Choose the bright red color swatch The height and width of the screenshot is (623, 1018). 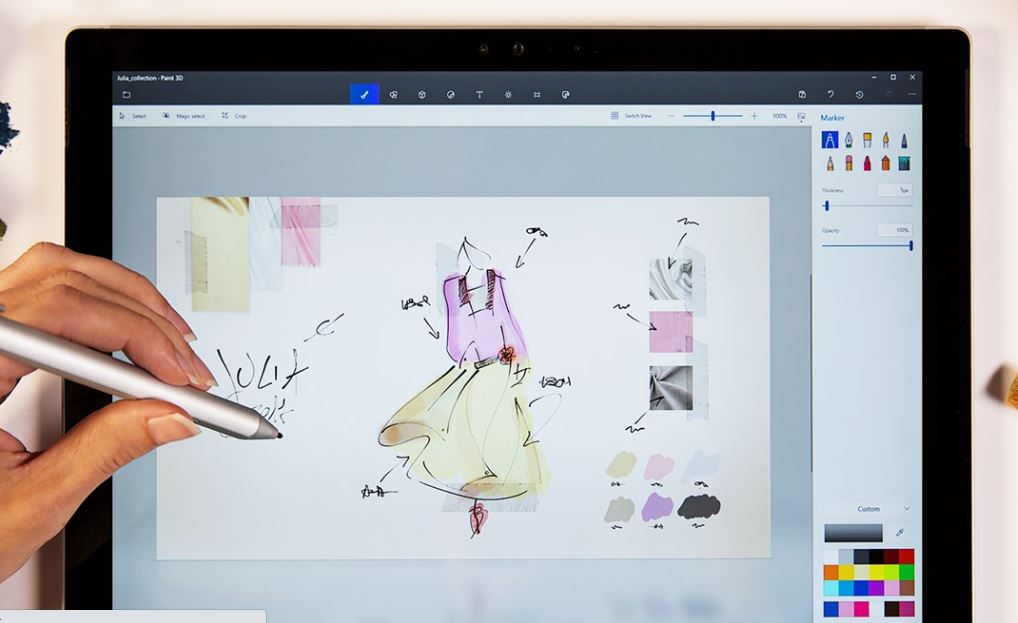(906, 556)
